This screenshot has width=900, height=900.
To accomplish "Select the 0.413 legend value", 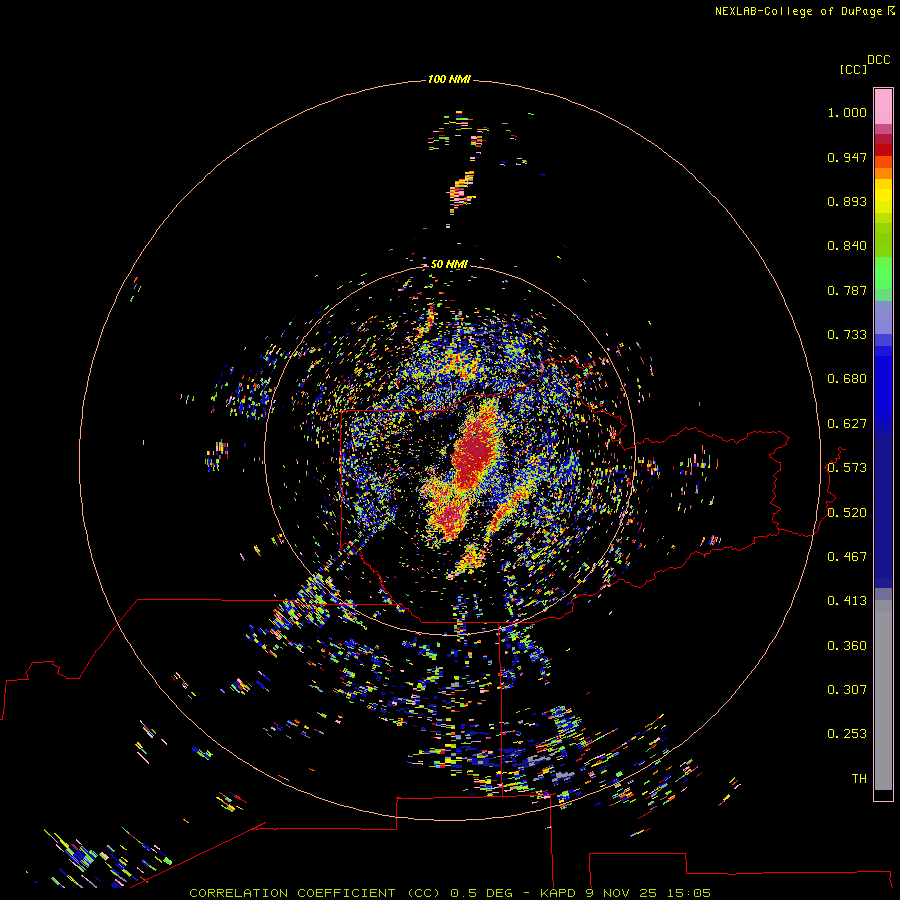I will [847, 601].
